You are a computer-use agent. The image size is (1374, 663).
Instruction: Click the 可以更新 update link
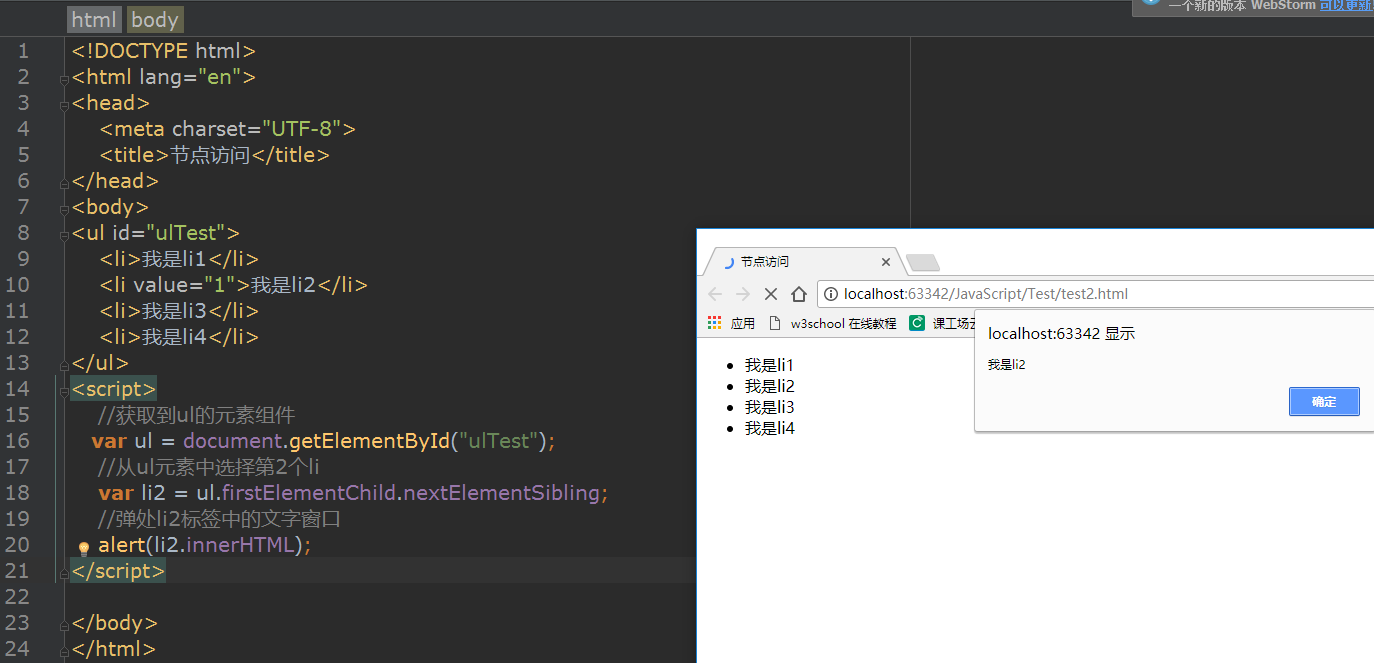1346,6
